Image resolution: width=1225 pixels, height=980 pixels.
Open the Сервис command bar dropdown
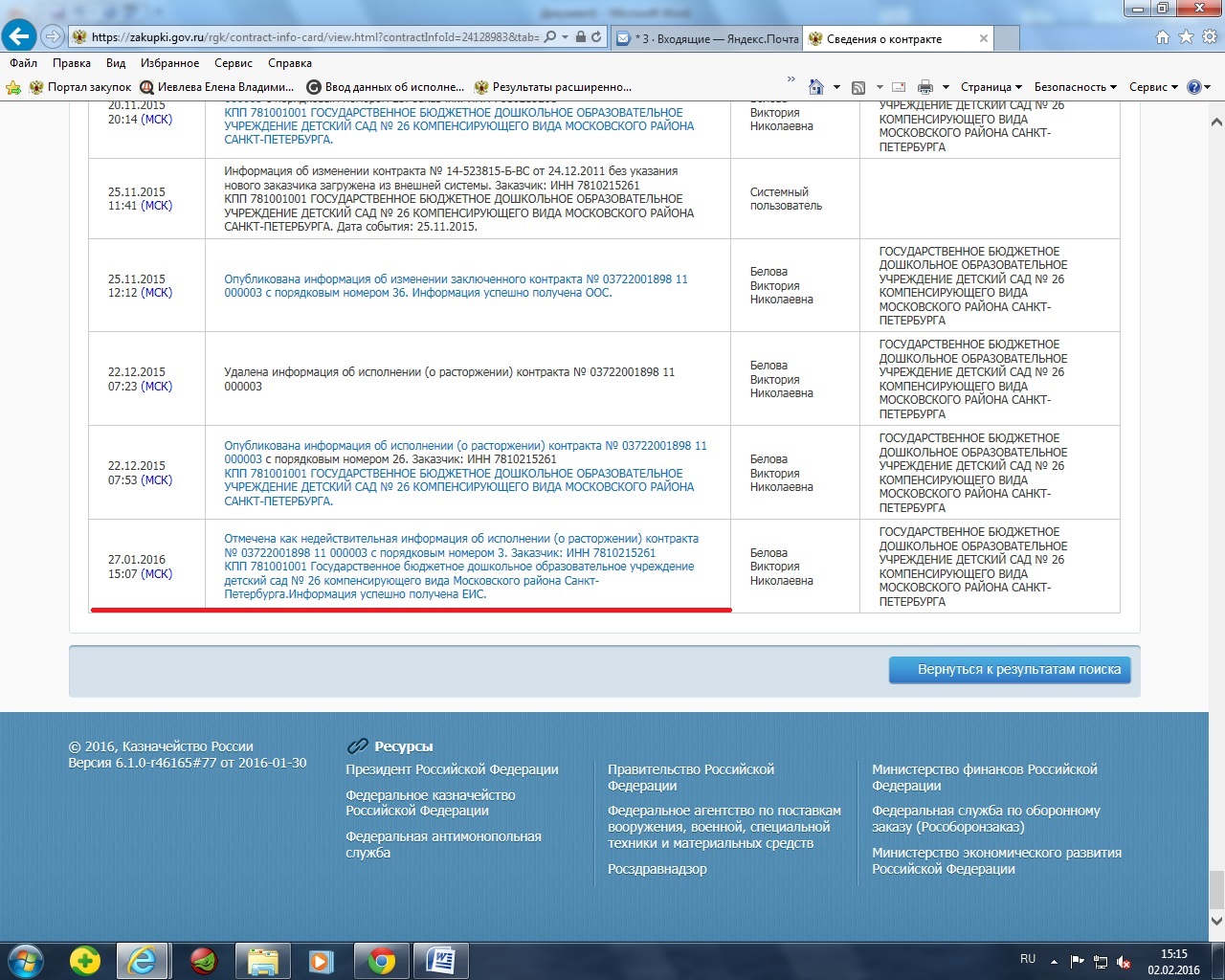point(1152,87)
